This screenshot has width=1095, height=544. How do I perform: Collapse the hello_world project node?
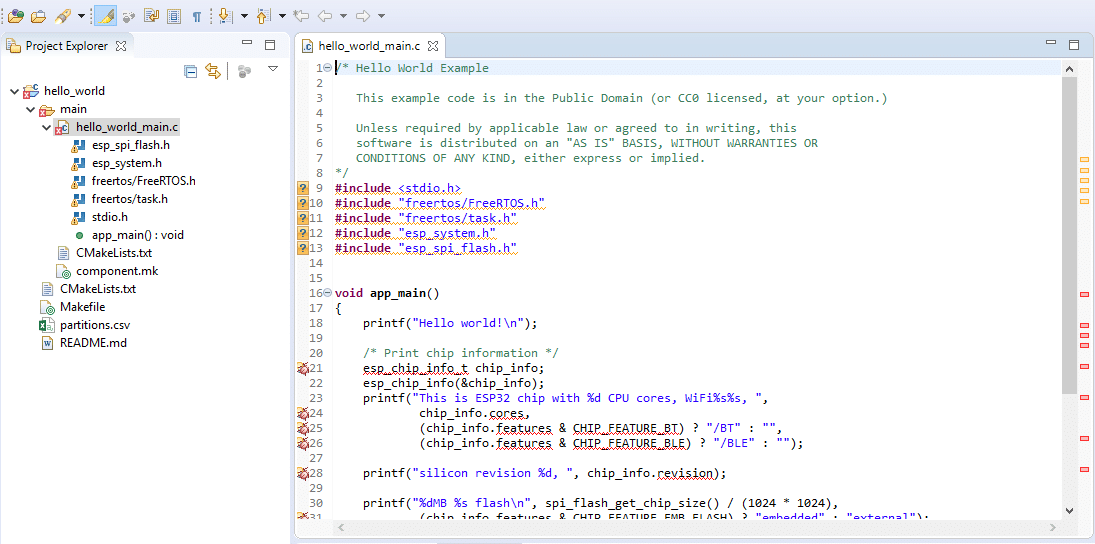click(15, 91)
